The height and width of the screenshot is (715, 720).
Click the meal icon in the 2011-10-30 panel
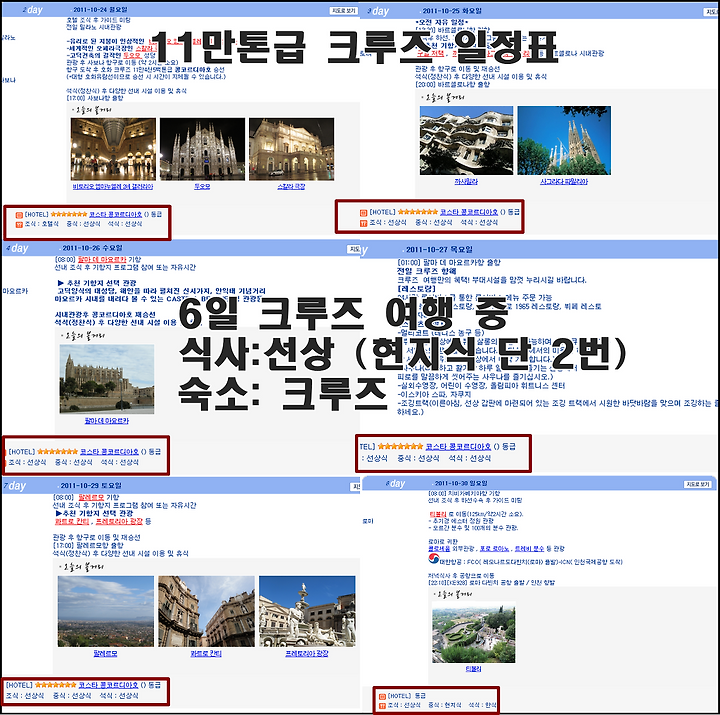(382, 705)
